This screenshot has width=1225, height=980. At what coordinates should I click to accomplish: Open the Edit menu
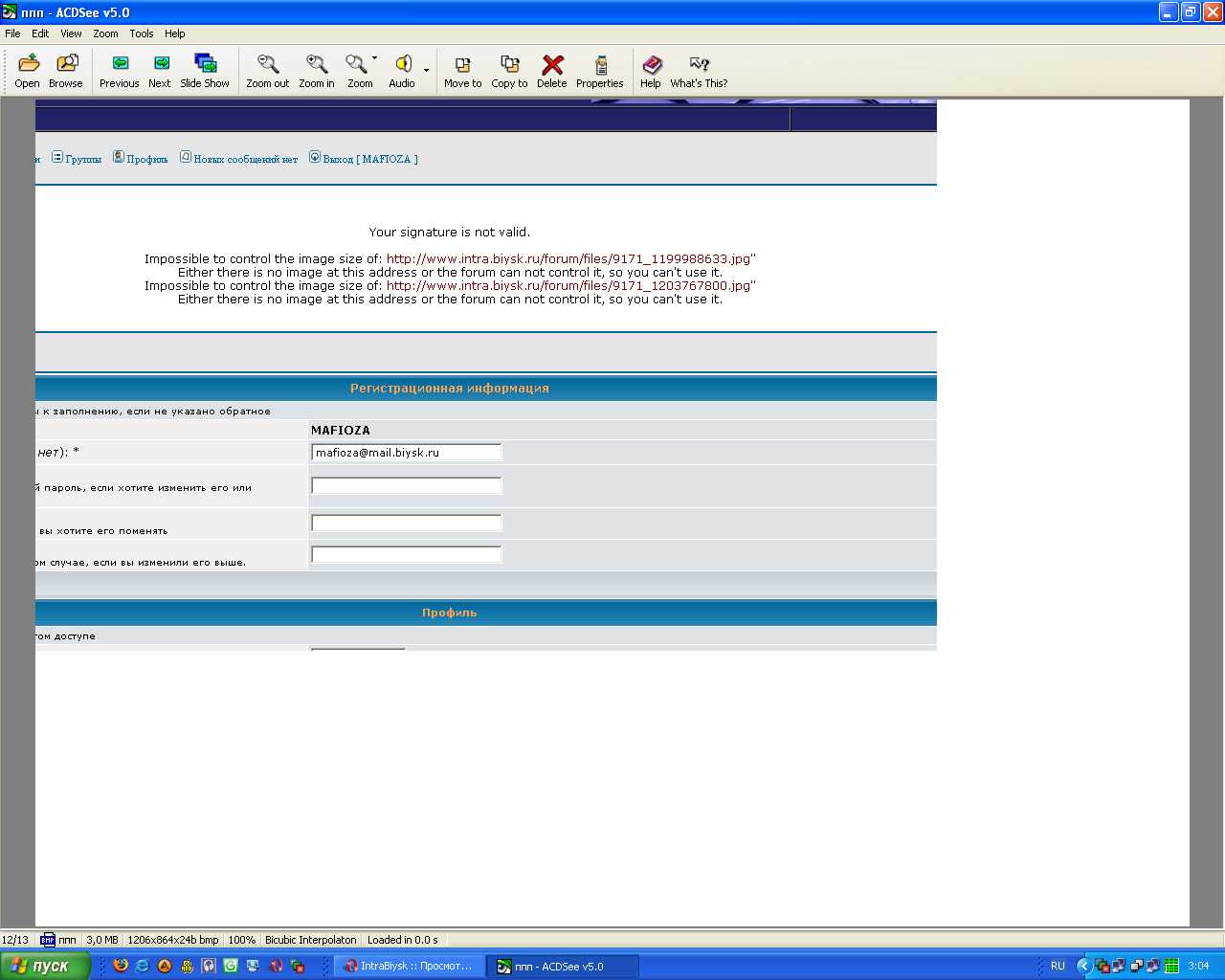[x=40, y=33]
